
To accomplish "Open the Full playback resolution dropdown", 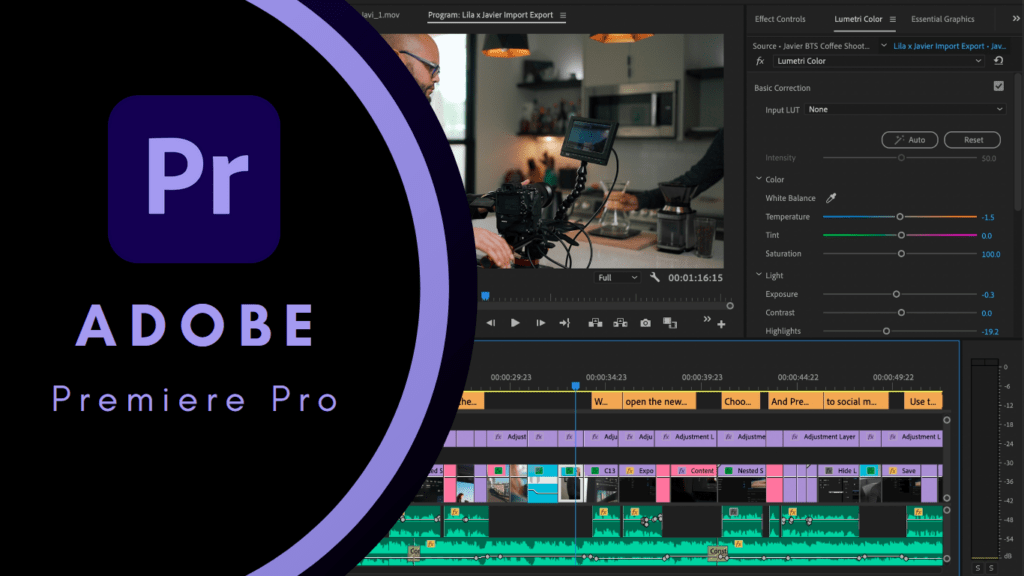I will pos(617,278).
